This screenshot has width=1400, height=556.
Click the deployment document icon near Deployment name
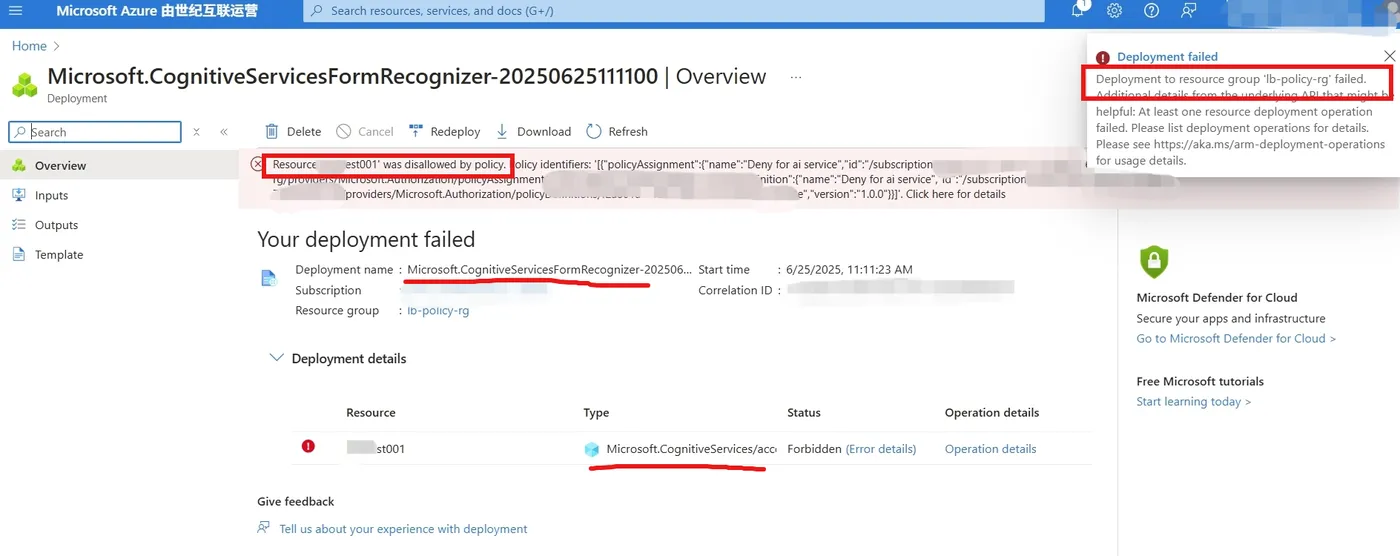(269, 278)
